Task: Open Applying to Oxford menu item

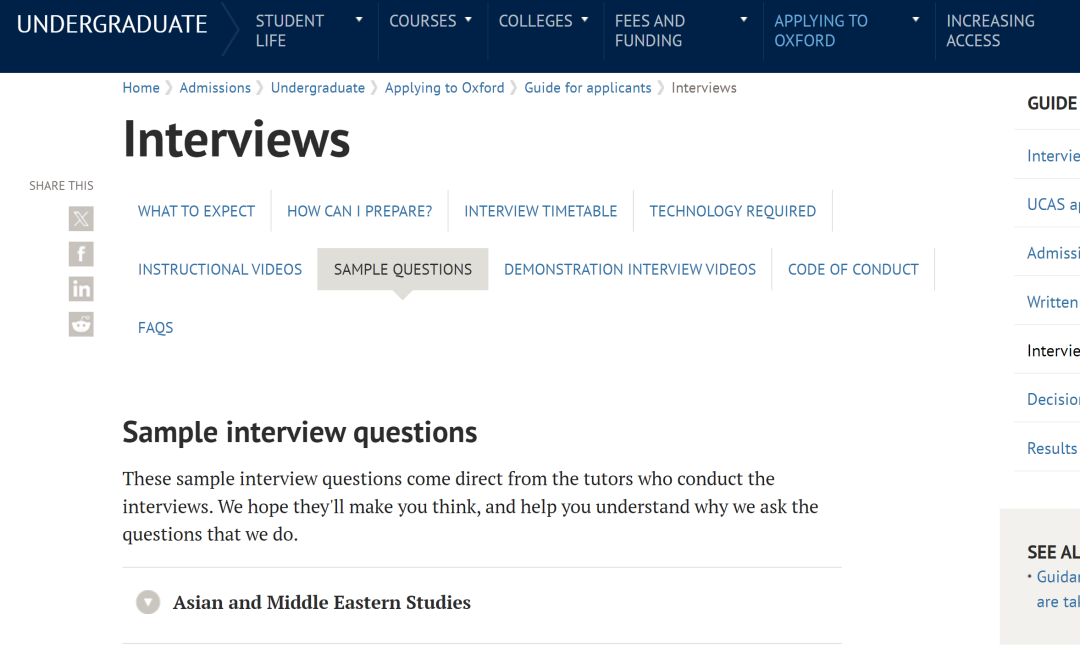Action: (820, 31)
